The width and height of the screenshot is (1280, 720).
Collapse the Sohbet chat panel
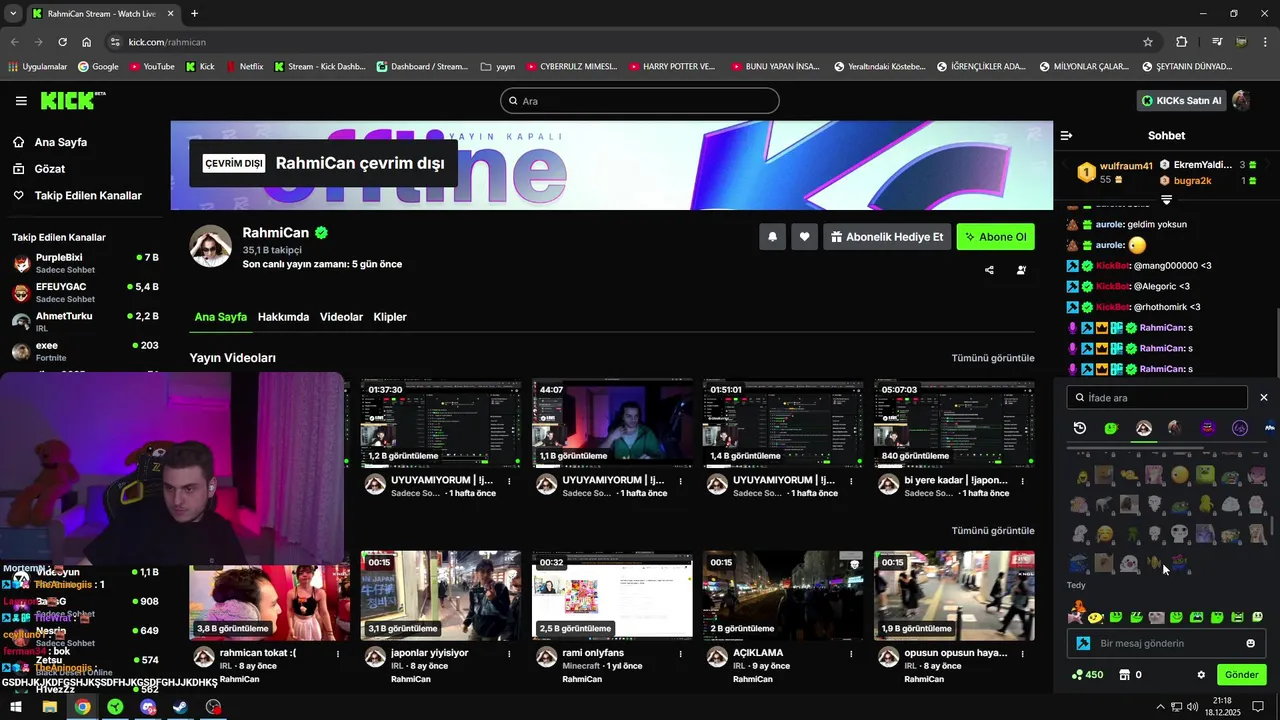click(1066, 135)
